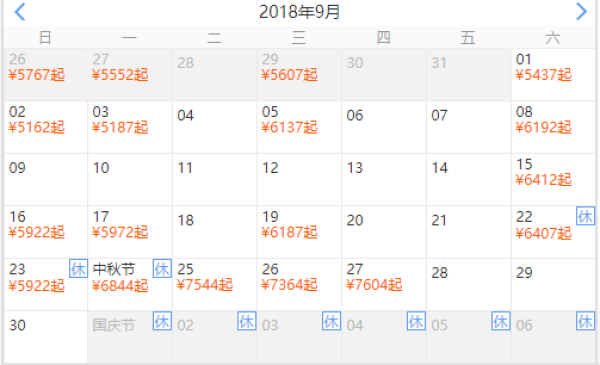
Task: Select September 05 priced ¥6137起
Action: [x=299, y=127]
